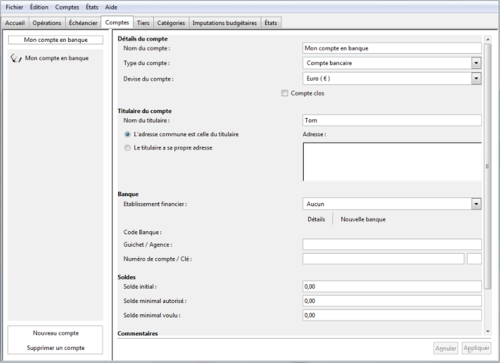Click the Numéro de compte input field
Image resolution: width=500 pixels, height=363 pixels.
pyautogui.click(x=383, y=259)
